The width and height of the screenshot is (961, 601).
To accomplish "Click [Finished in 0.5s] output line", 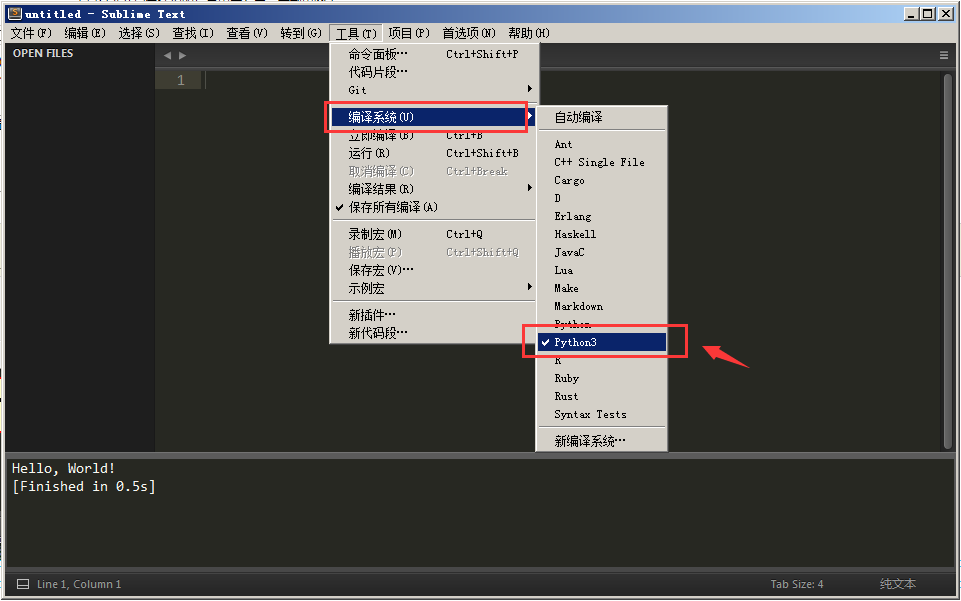I will click(83, 486).
